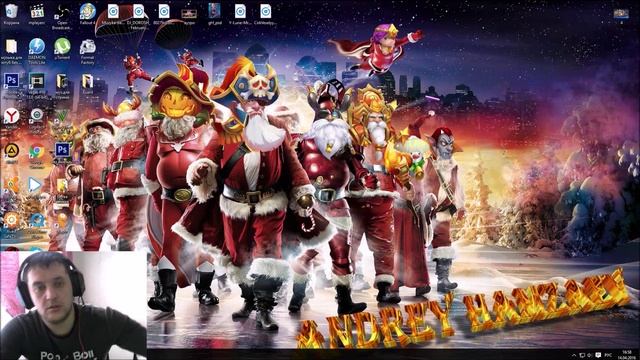Open the taskbar action center notifications

598,355
